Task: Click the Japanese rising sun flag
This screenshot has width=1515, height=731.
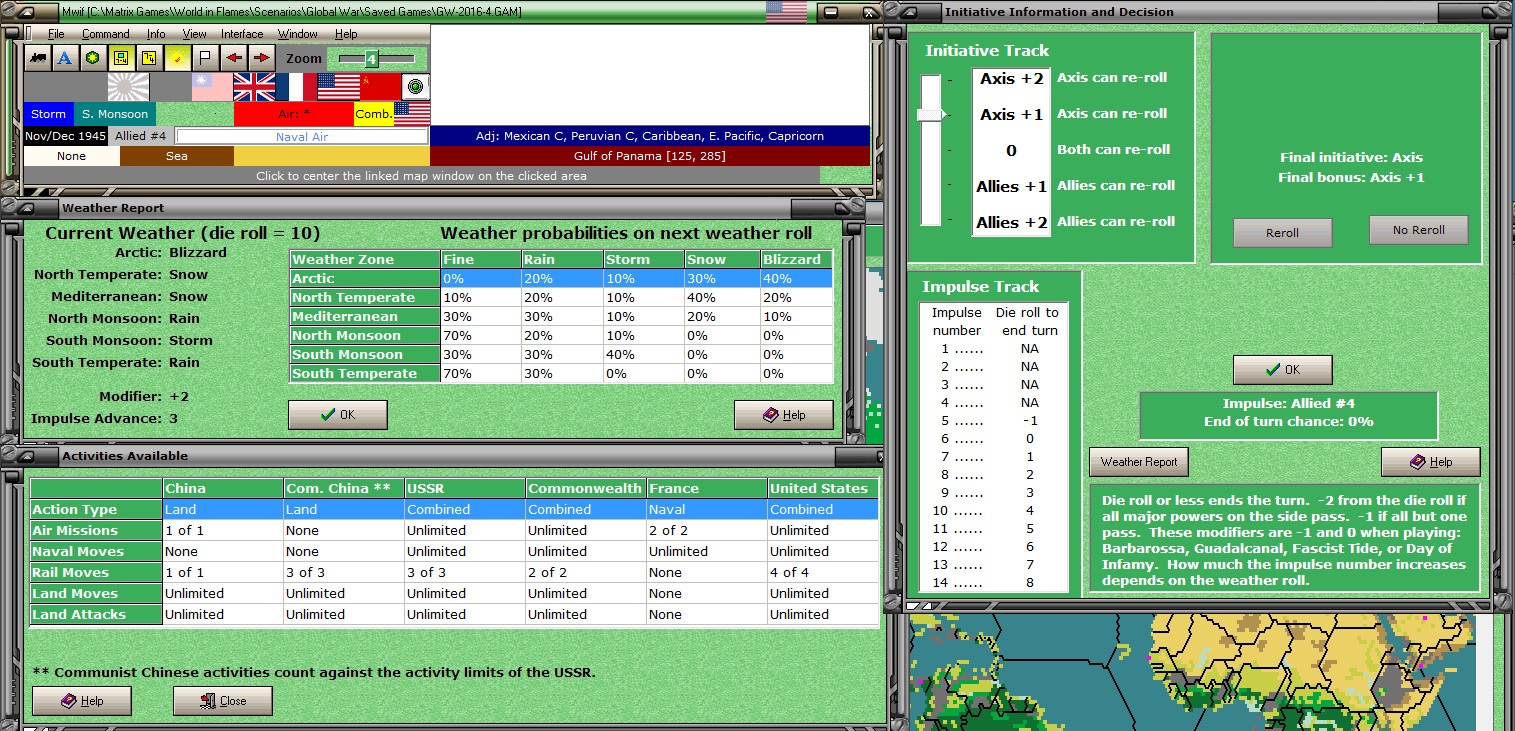Action: [x=128, y=87]
